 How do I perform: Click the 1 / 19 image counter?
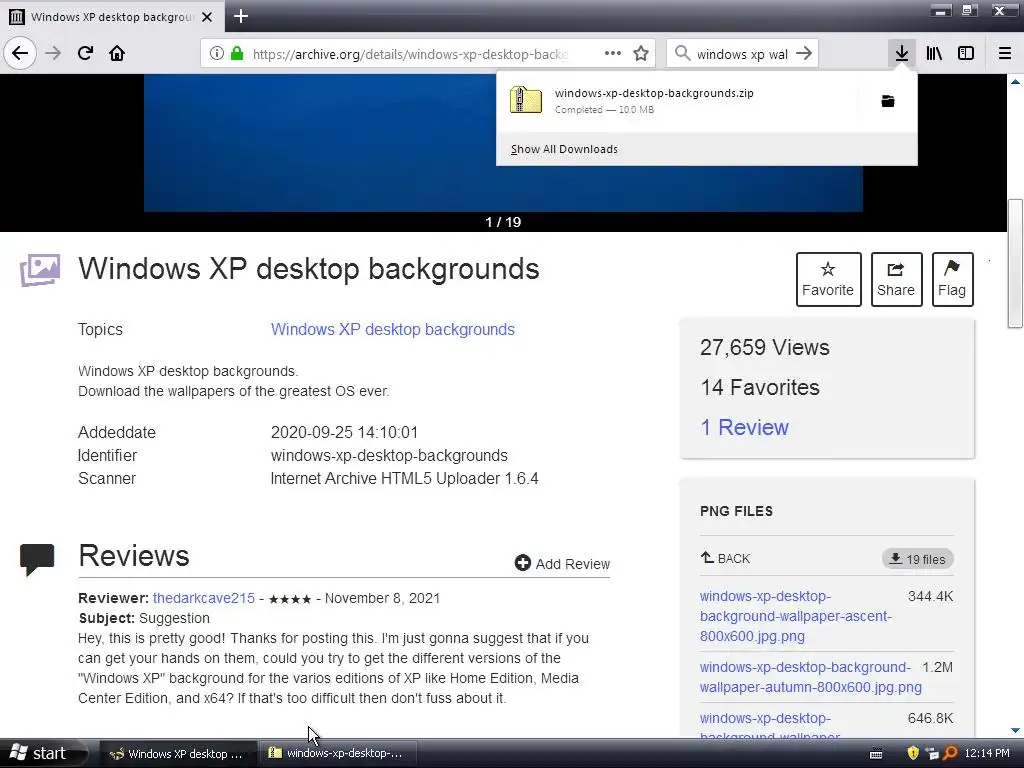point(503,222)
